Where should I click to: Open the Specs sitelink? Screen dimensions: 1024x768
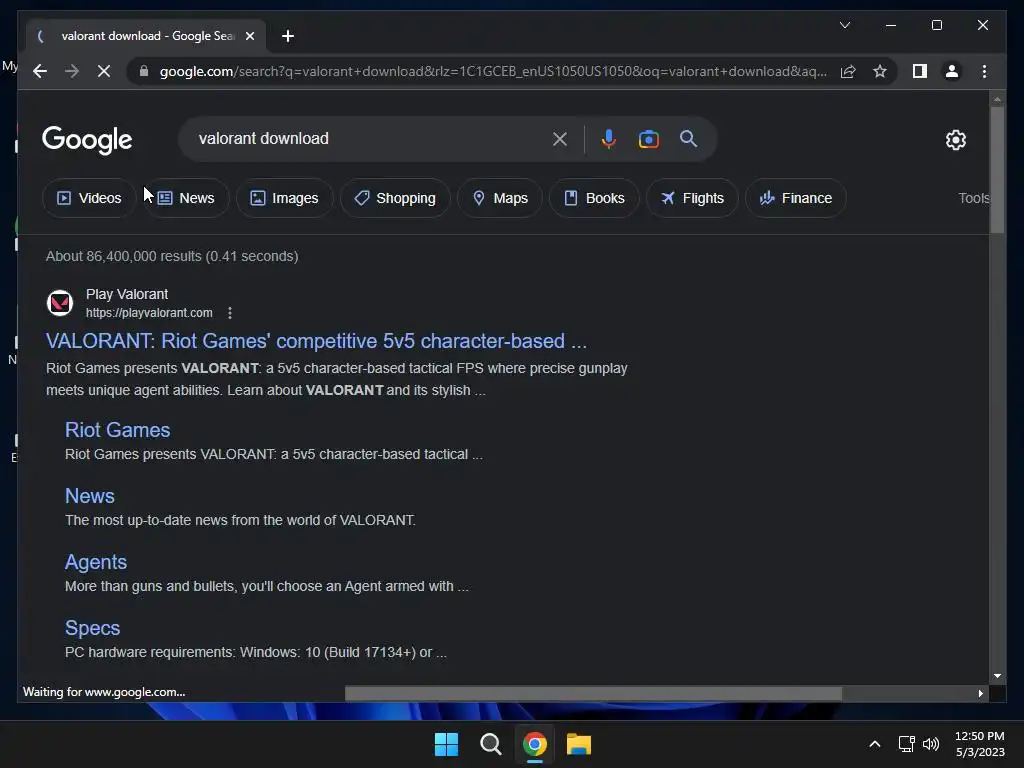click(x=92, y=628)
